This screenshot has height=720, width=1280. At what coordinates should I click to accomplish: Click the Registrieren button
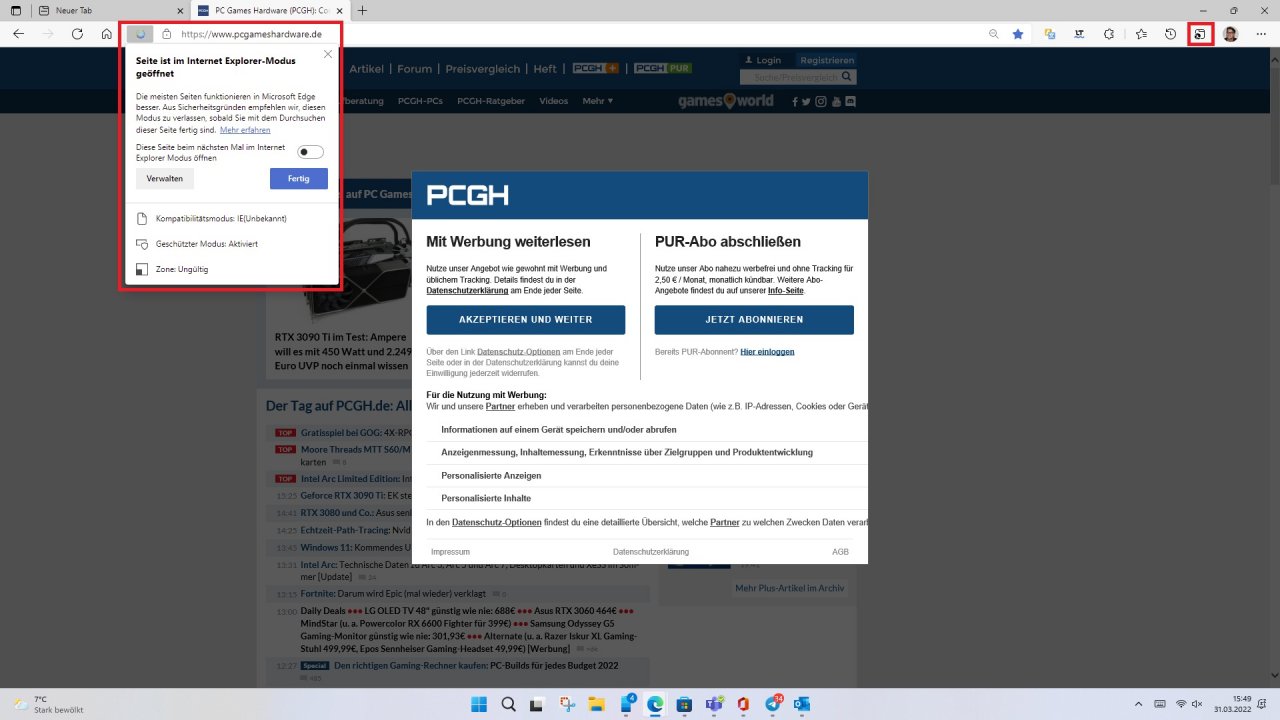tap(827, 60)
